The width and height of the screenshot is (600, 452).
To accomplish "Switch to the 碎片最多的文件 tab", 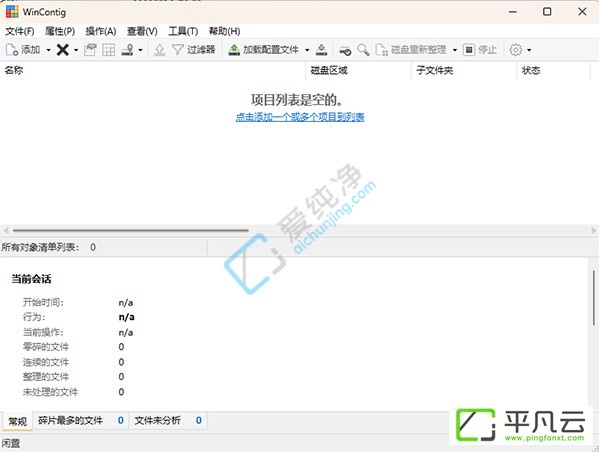I will (81, 421).
